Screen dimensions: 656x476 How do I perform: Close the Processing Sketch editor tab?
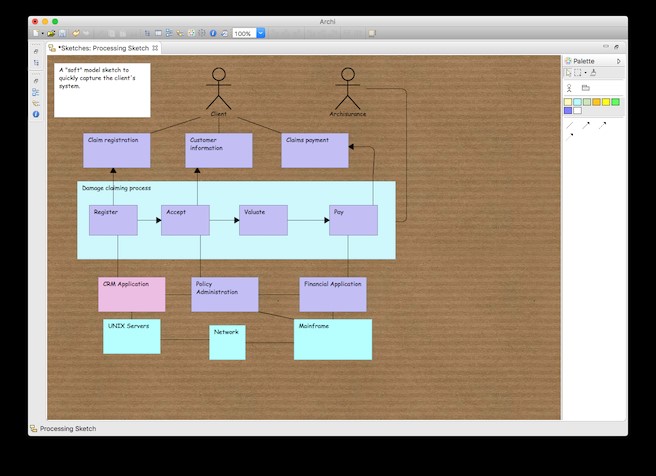click(x=155, y=47)
